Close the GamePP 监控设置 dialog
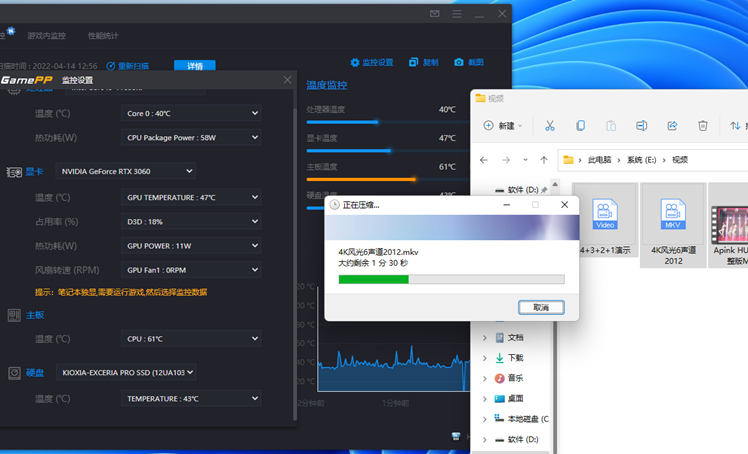Viewport: 748px width, 454px height. click(x=287, y=80)
